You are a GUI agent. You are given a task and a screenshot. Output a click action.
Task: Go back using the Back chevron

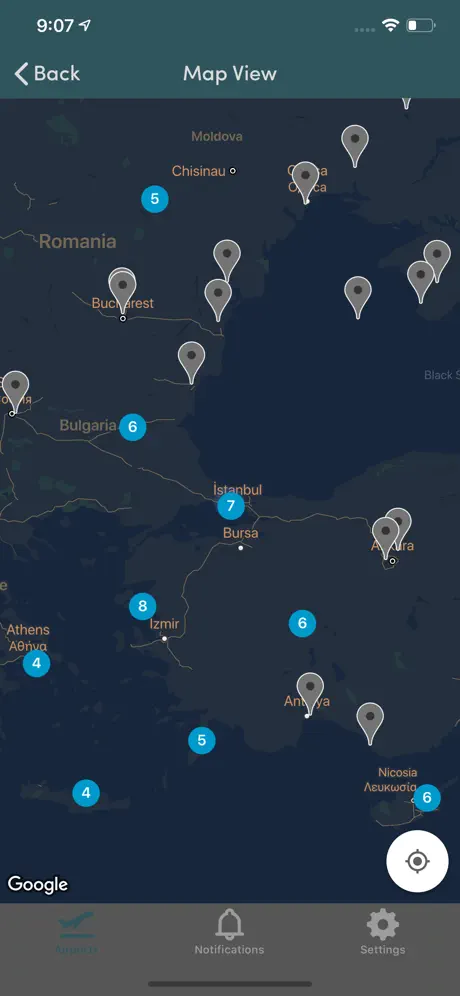[47, 74]
